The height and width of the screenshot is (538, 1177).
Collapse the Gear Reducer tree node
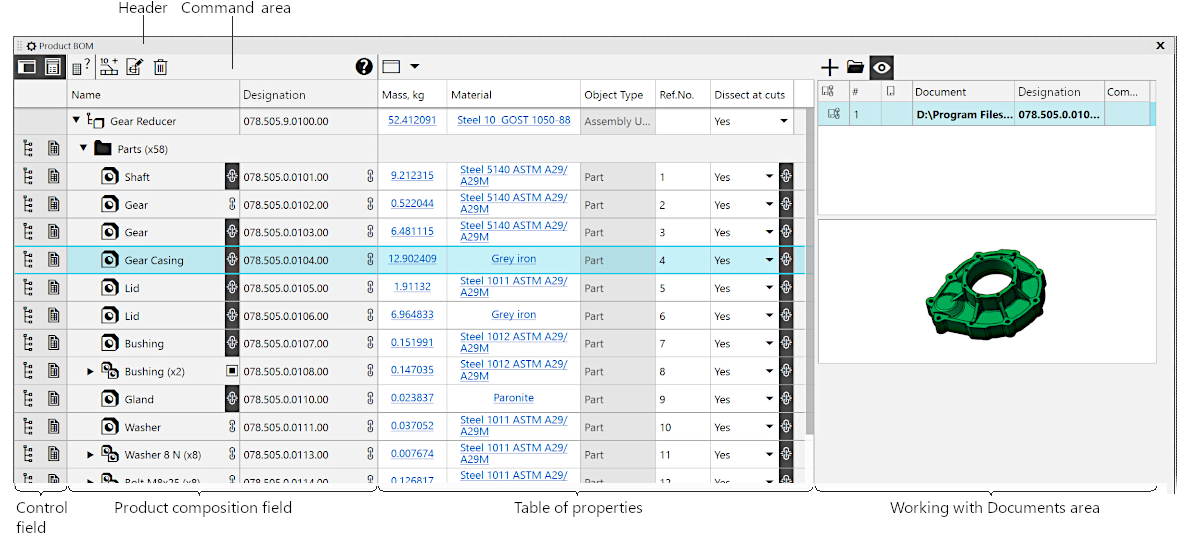tap(77, 121)
